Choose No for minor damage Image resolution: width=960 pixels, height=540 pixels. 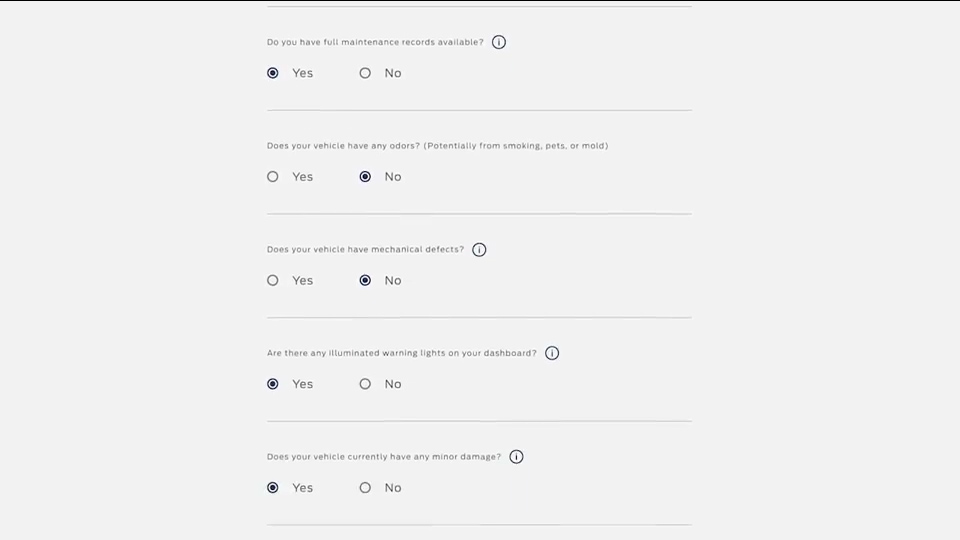tap(366, 487)
